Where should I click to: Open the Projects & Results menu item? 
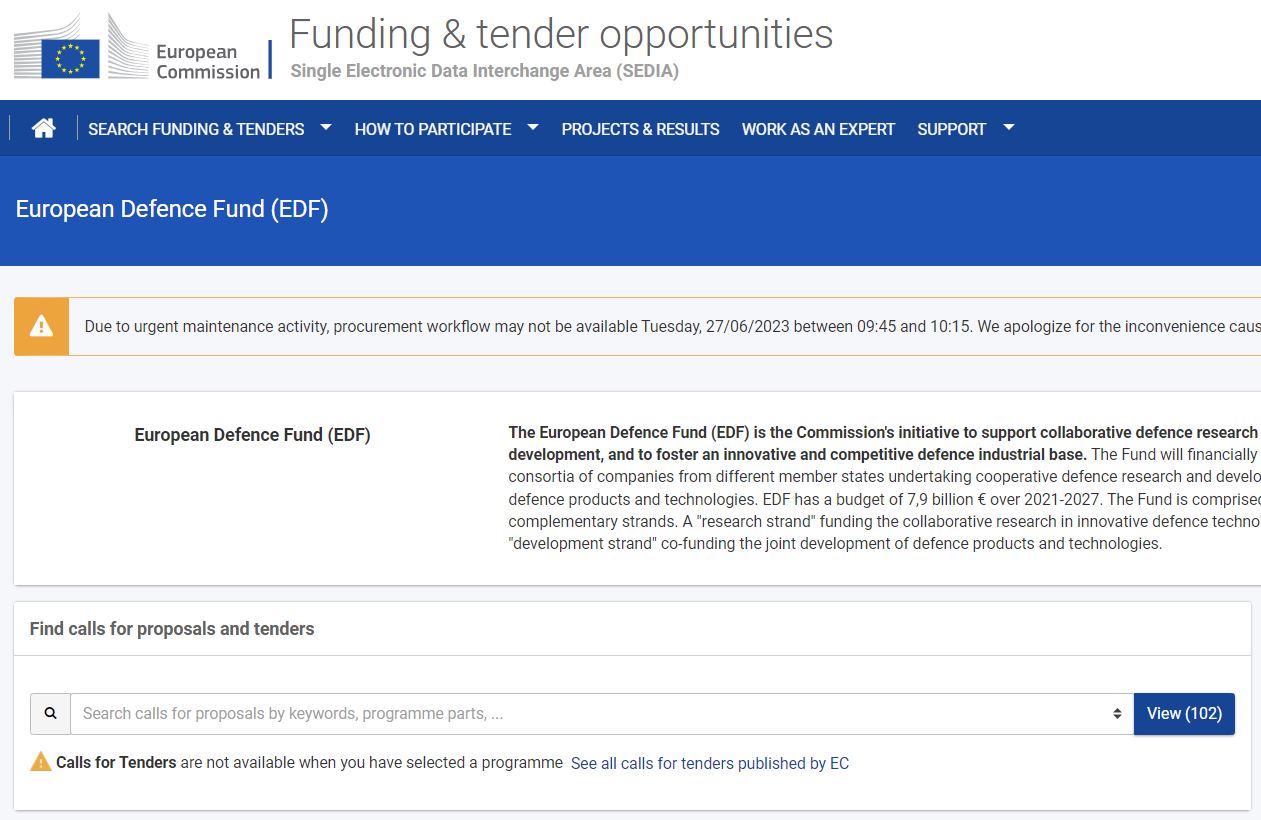[640, 129]
